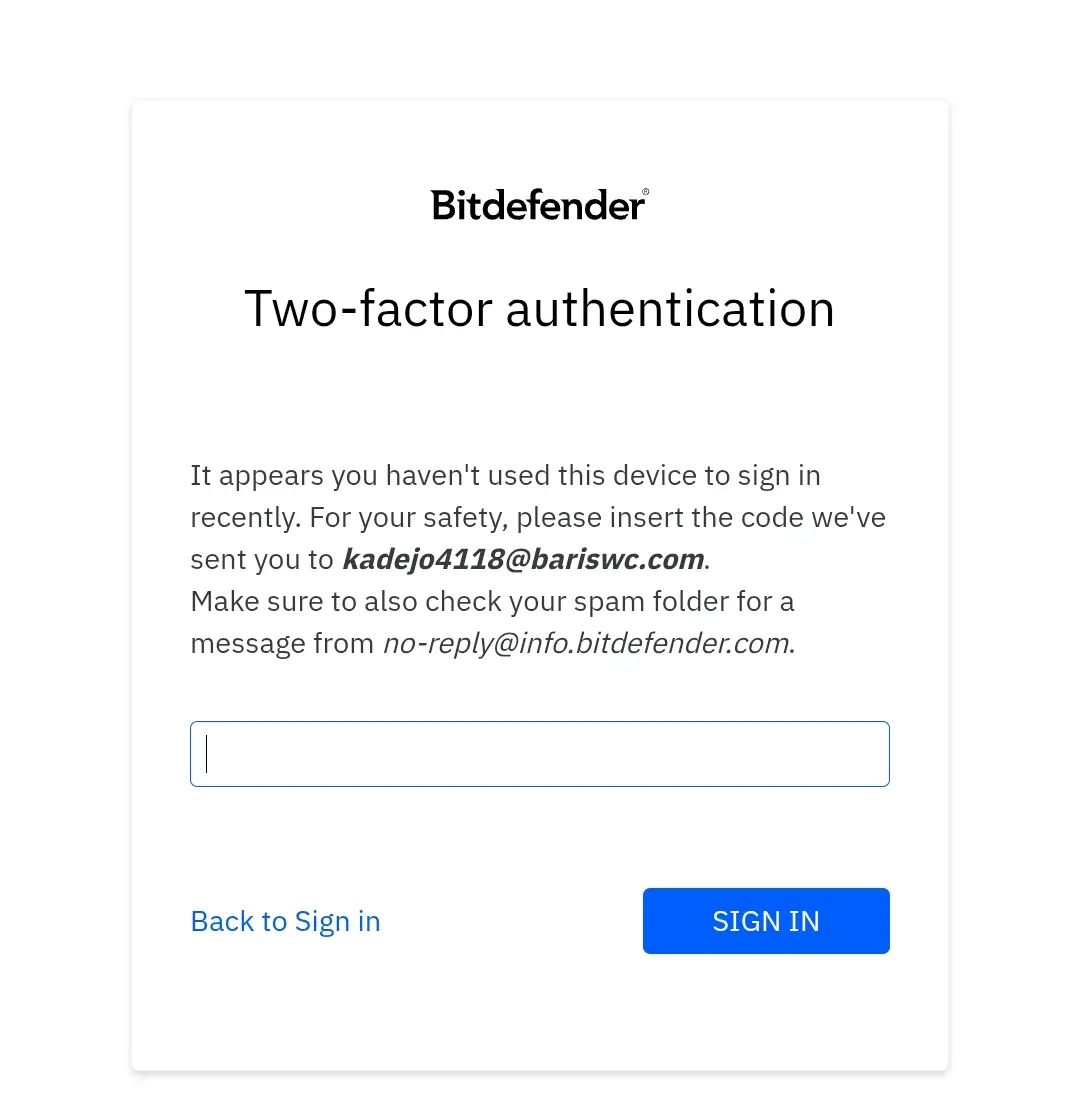Viewport: 1080px width, 1109px height.
Task: Click the bold kadejo4118@bariswc.com email address
Action: [x=523, y=559]
